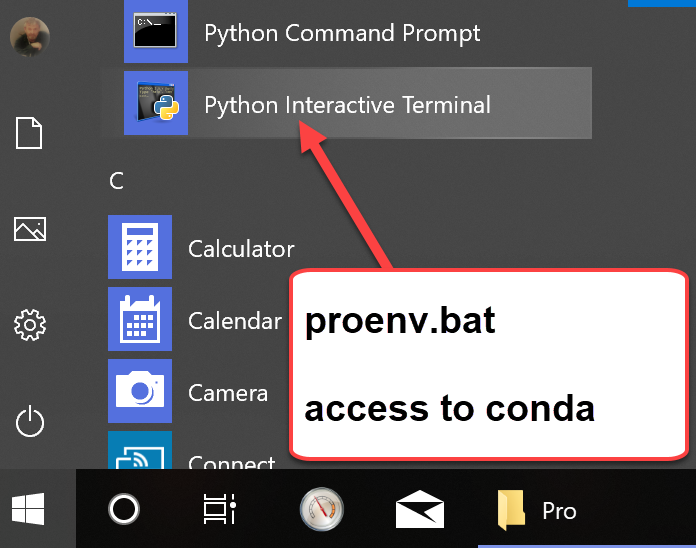Open the Mail app on taskbar
The width and height of the screenshot is (696, 548).
[419, 509]
